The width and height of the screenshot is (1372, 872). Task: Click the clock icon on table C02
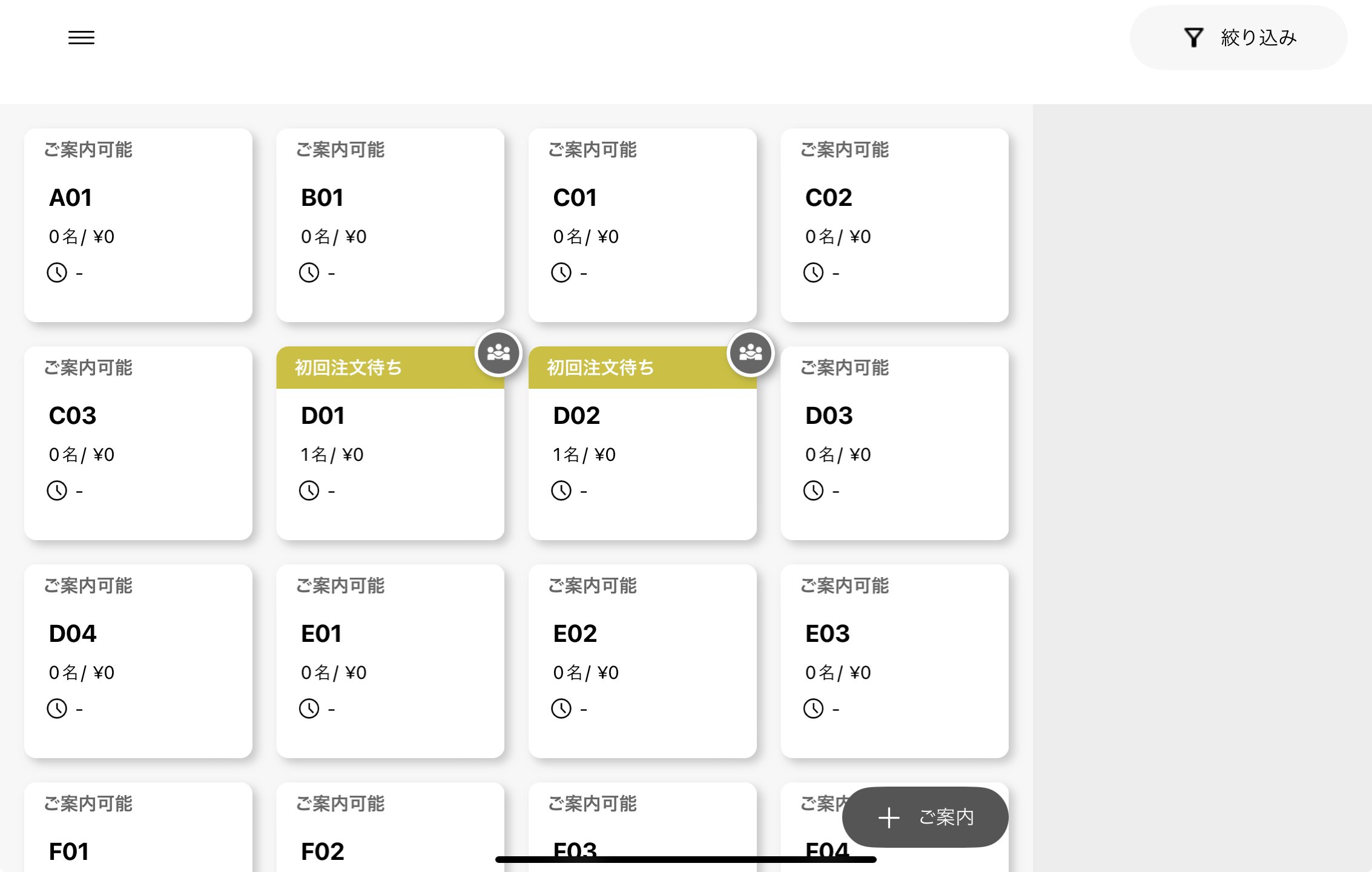click(813, 272)
